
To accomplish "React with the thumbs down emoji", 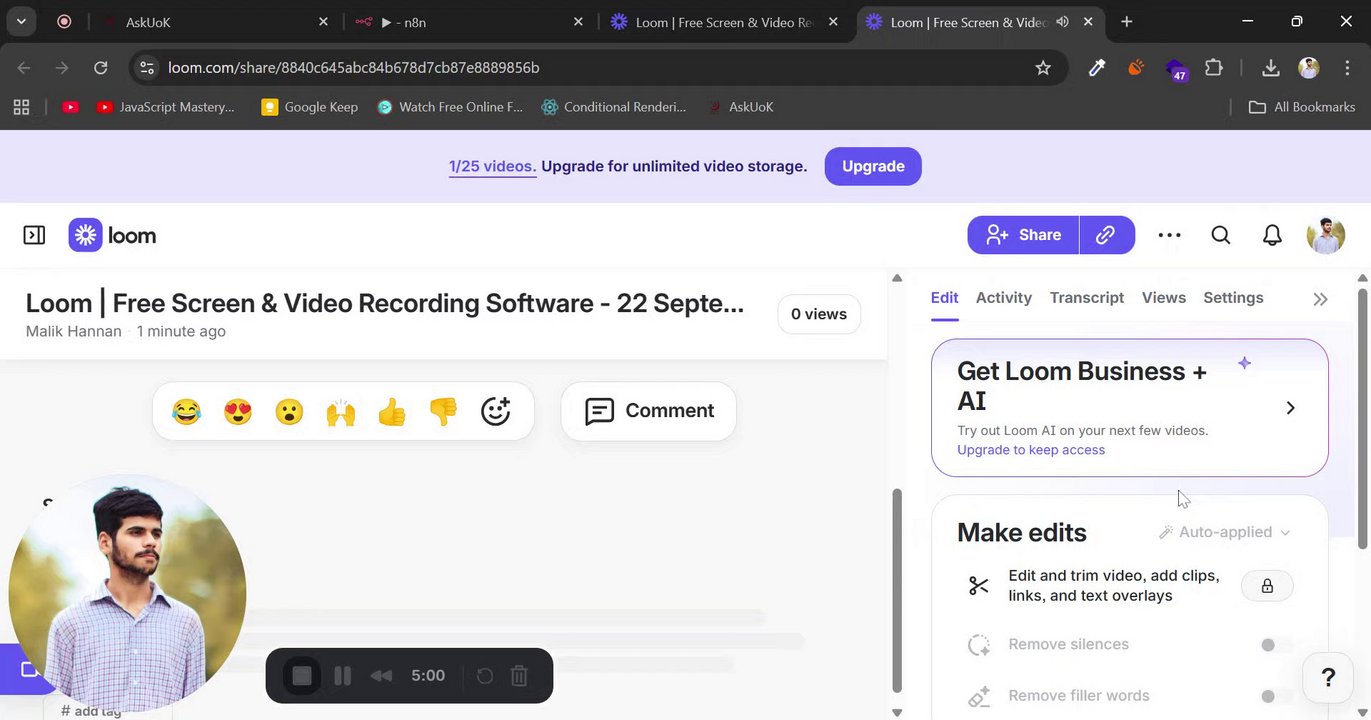I will pyautogui.click(x=443, y=411).
